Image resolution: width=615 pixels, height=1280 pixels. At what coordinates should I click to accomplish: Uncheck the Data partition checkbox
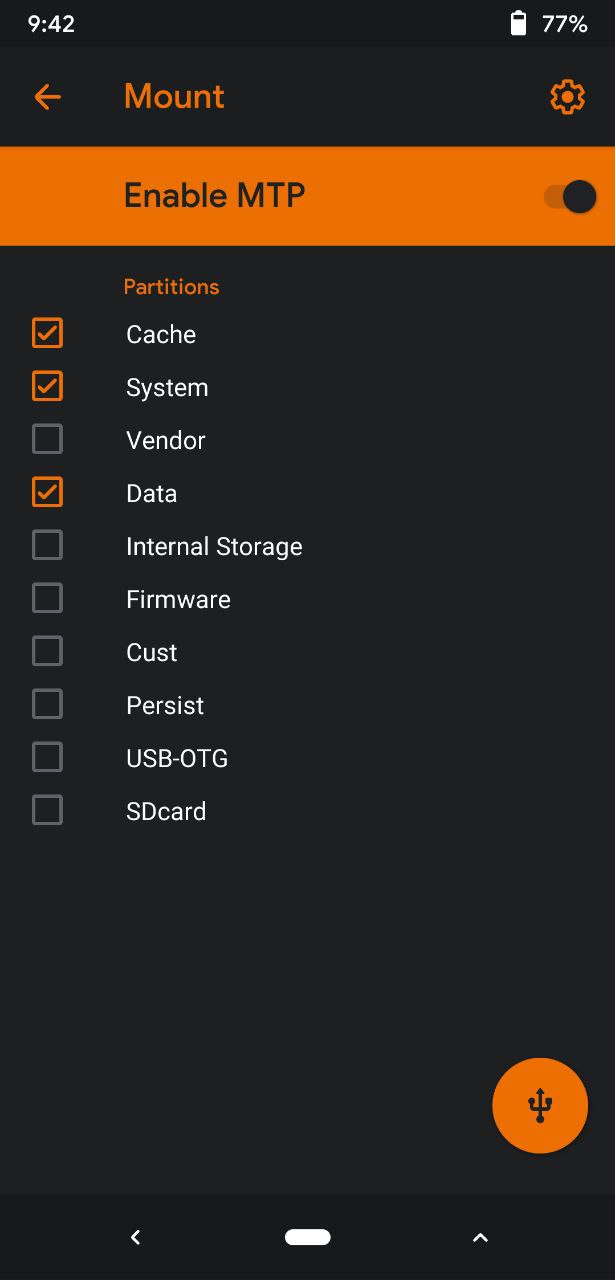pos(47,492)
